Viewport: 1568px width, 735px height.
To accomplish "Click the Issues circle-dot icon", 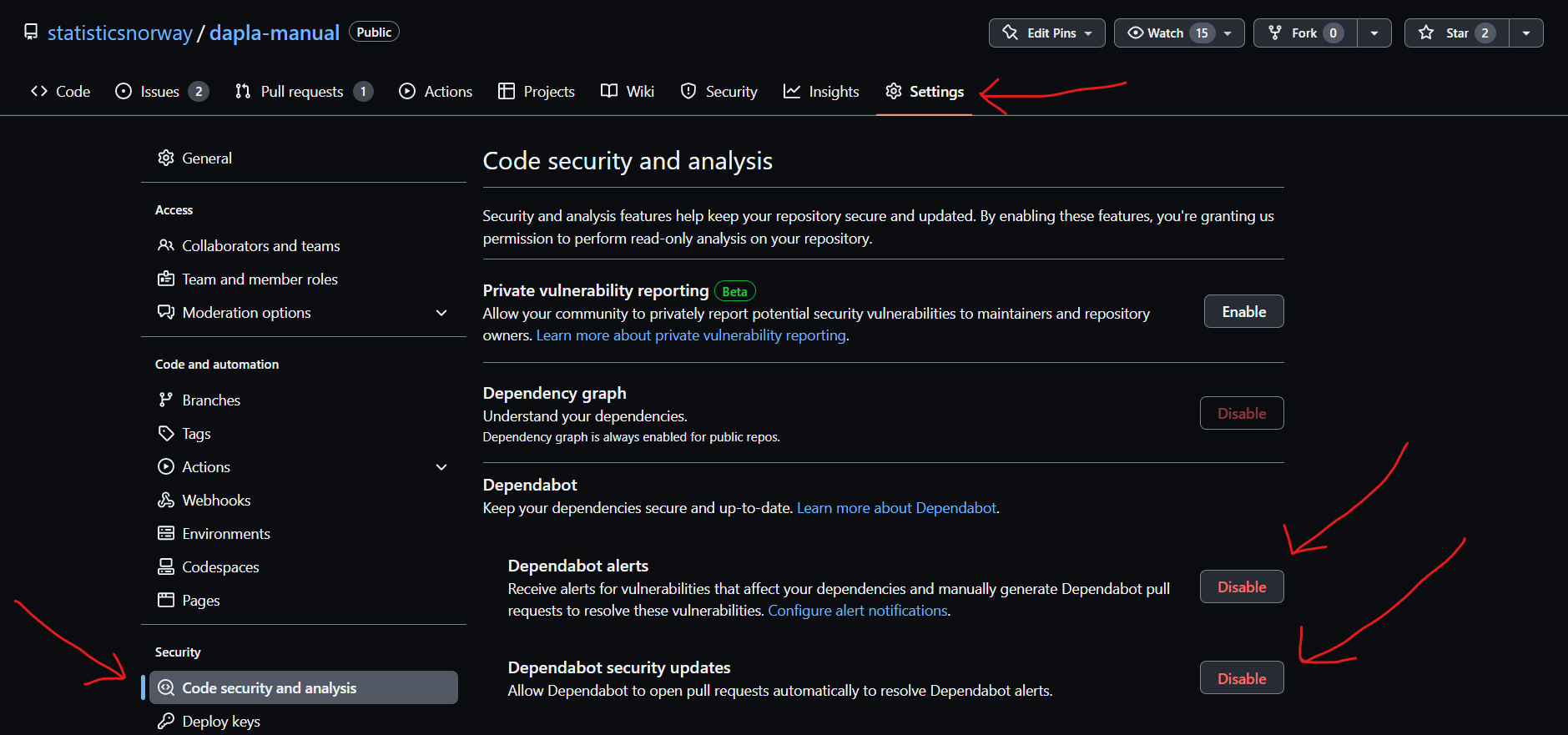I will 124,91.
